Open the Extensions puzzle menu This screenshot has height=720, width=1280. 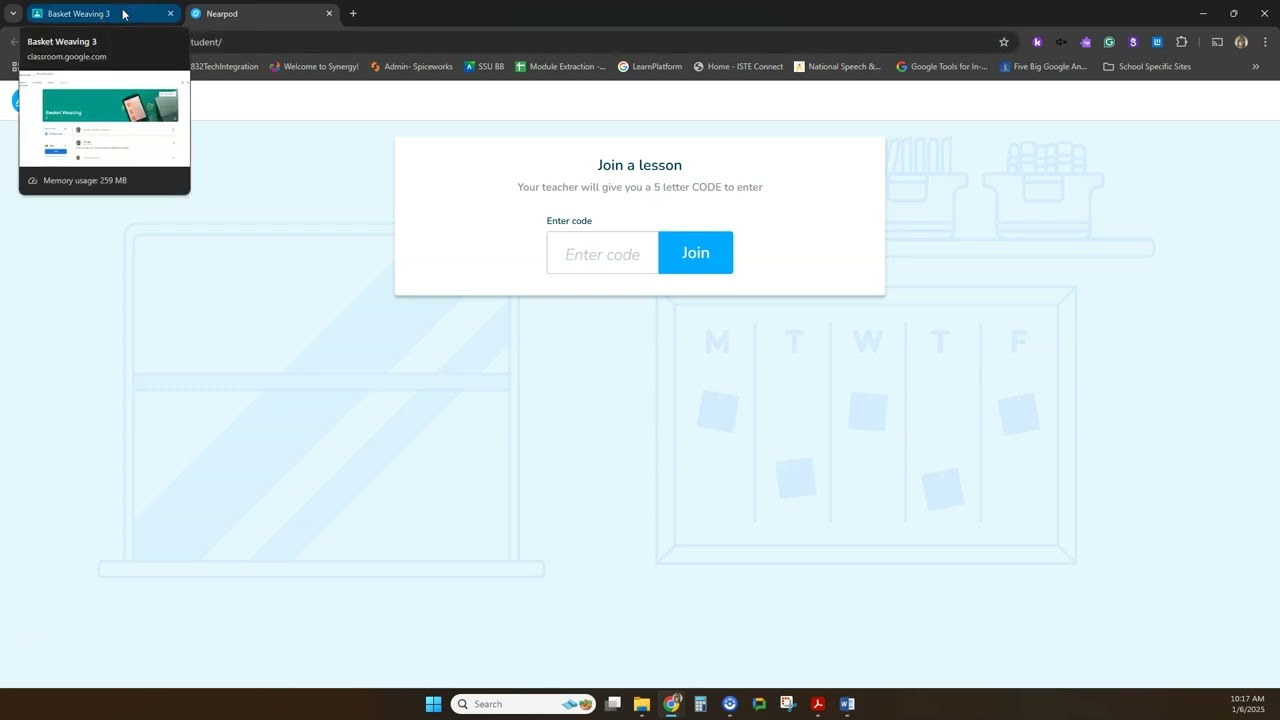1181,42
